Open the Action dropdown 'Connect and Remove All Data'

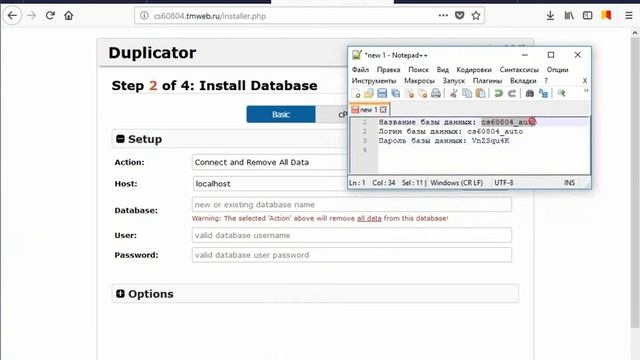tap(269, 162)
